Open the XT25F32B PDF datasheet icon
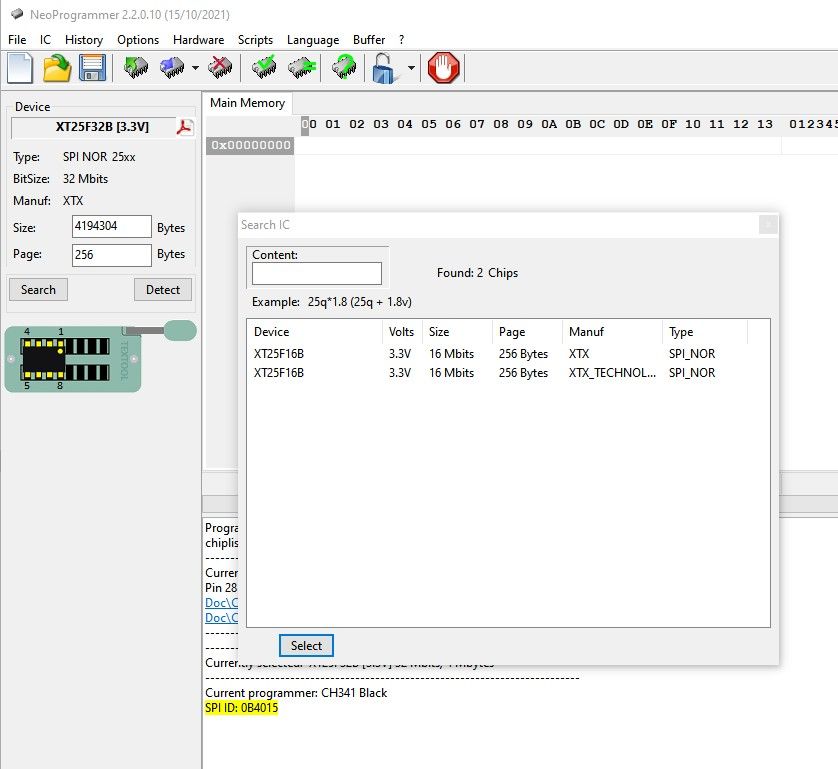838x769 pixels. (185, 127)
